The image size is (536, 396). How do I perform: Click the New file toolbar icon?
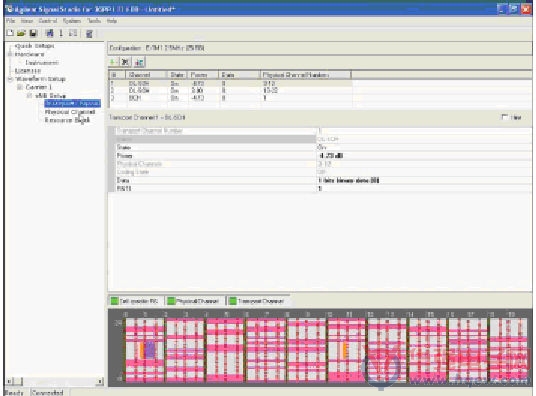pyautogui.click(x=10, y=33)
